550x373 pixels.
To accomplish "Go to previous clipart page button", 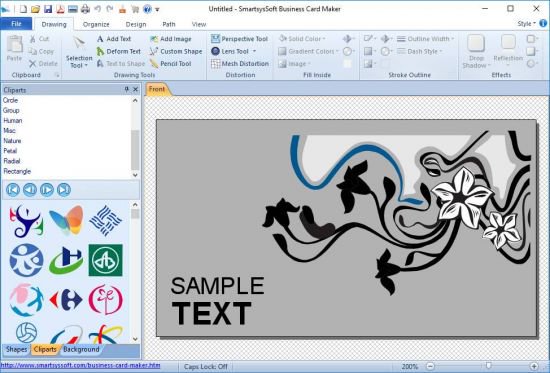I will point(30,190).
